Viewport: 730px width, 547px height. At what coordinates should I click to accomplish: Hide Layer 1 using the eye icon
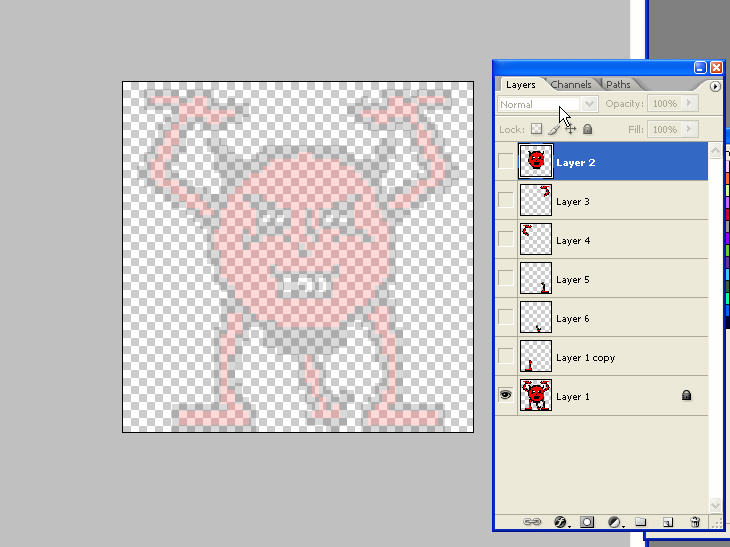pyautogui.click(x=506, y=395)
